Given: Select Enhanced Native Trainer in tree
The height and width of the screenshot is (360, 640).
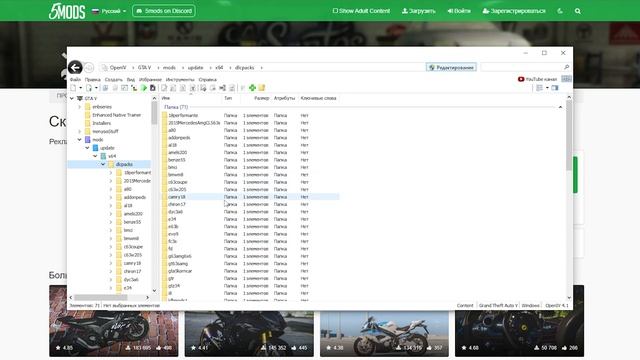Looking at the screenshot, I should 116,115.
